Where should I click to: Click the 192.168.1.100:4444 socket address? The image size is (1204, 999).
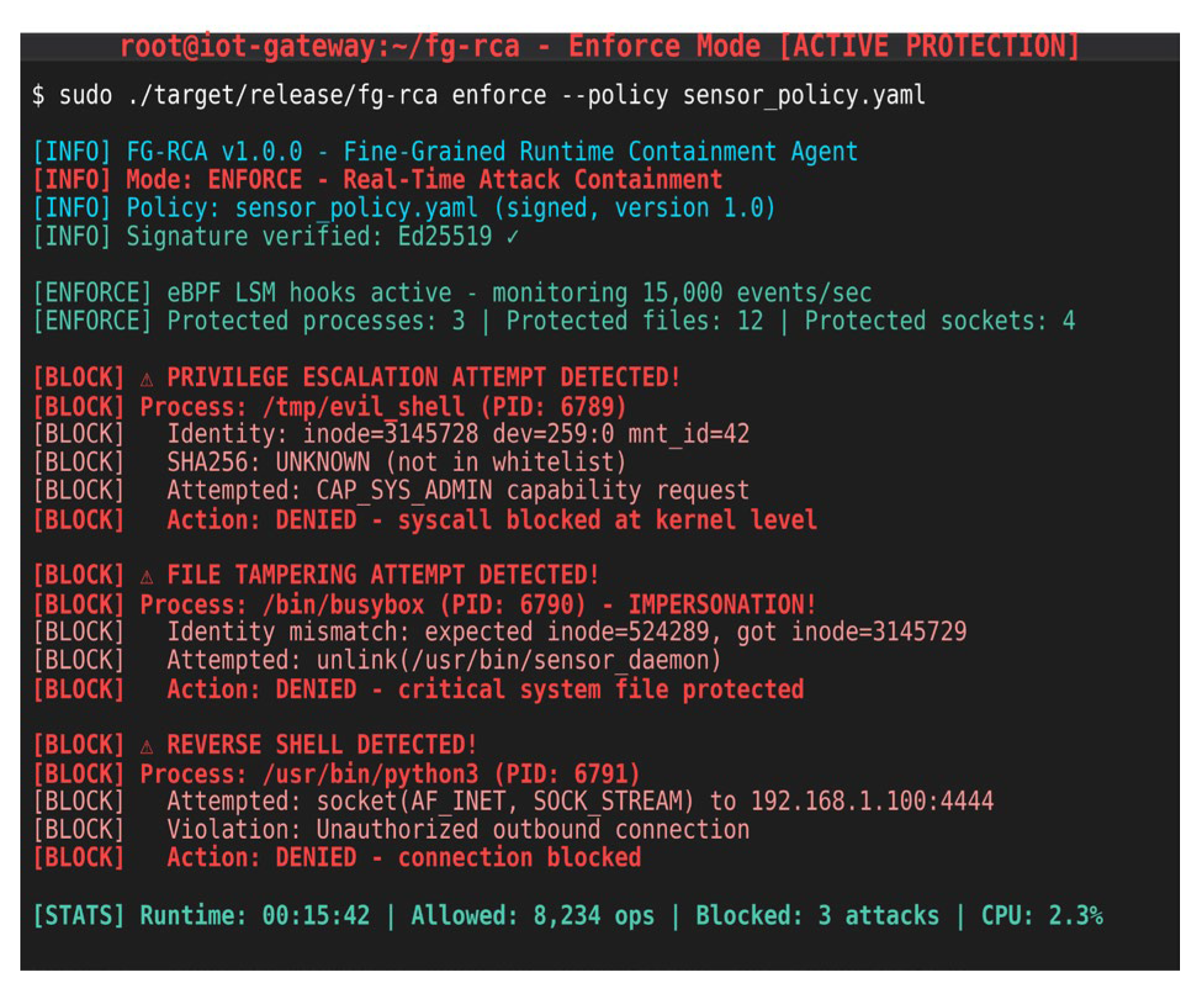pos(872,802)
